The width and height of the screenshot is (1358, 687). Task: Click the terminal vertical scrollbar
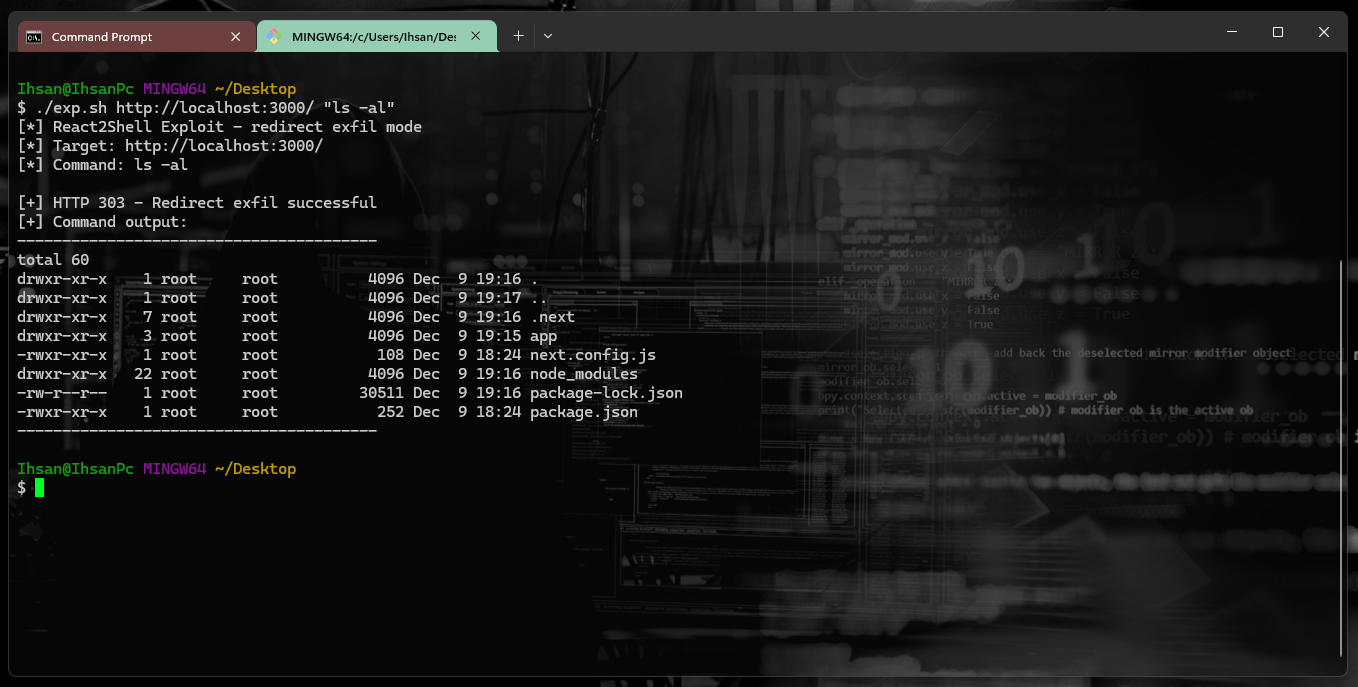pyautogui.click(x=1340, y=458)
